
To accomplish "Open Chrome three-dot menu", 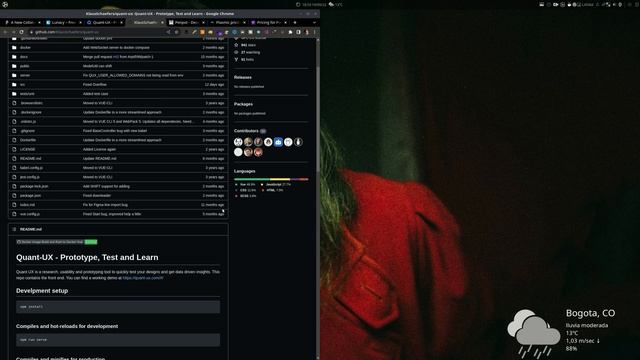I will (x=314, y=32).
